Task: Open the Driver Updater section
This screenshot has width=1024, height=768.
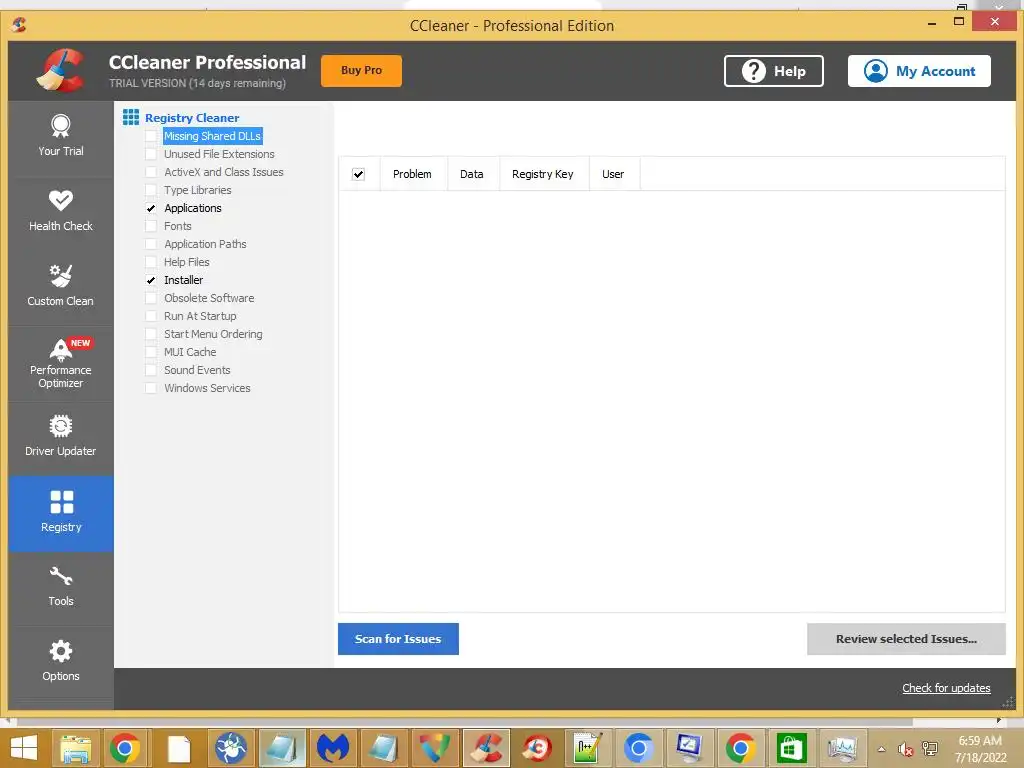Action: coord(61,438)
